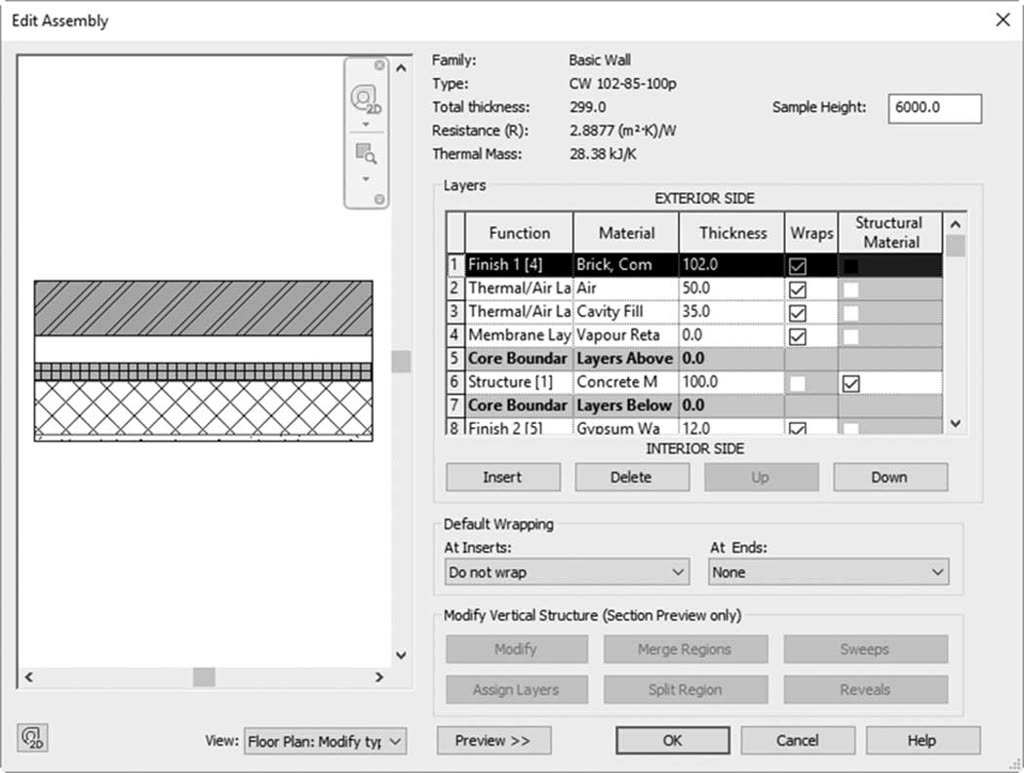The image size is (1024, 773).
Task: Select the Structure [1] layer row
Action: 694,382
